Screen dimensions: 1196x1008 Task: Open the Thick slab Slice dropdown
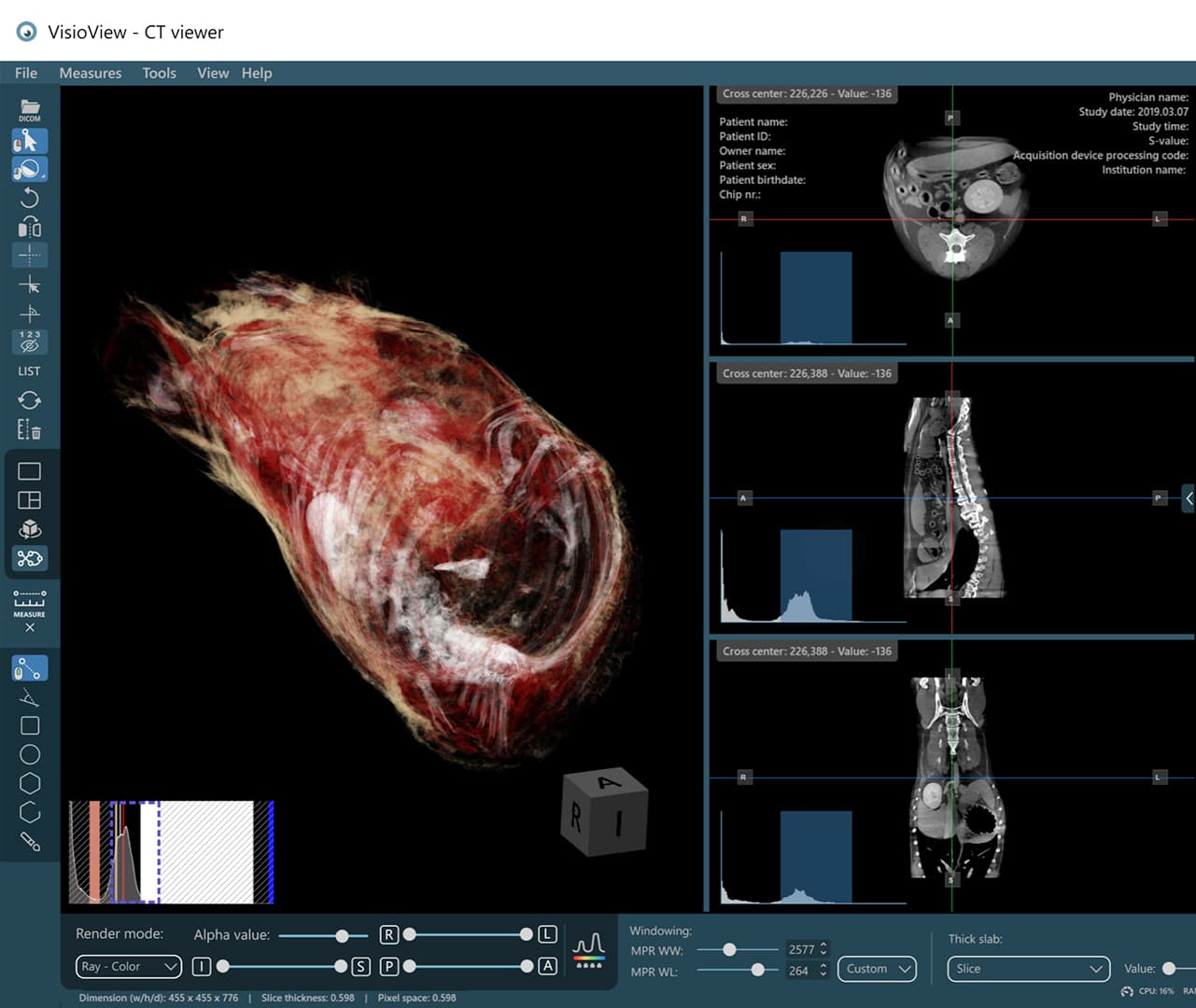pos(1029,969)
